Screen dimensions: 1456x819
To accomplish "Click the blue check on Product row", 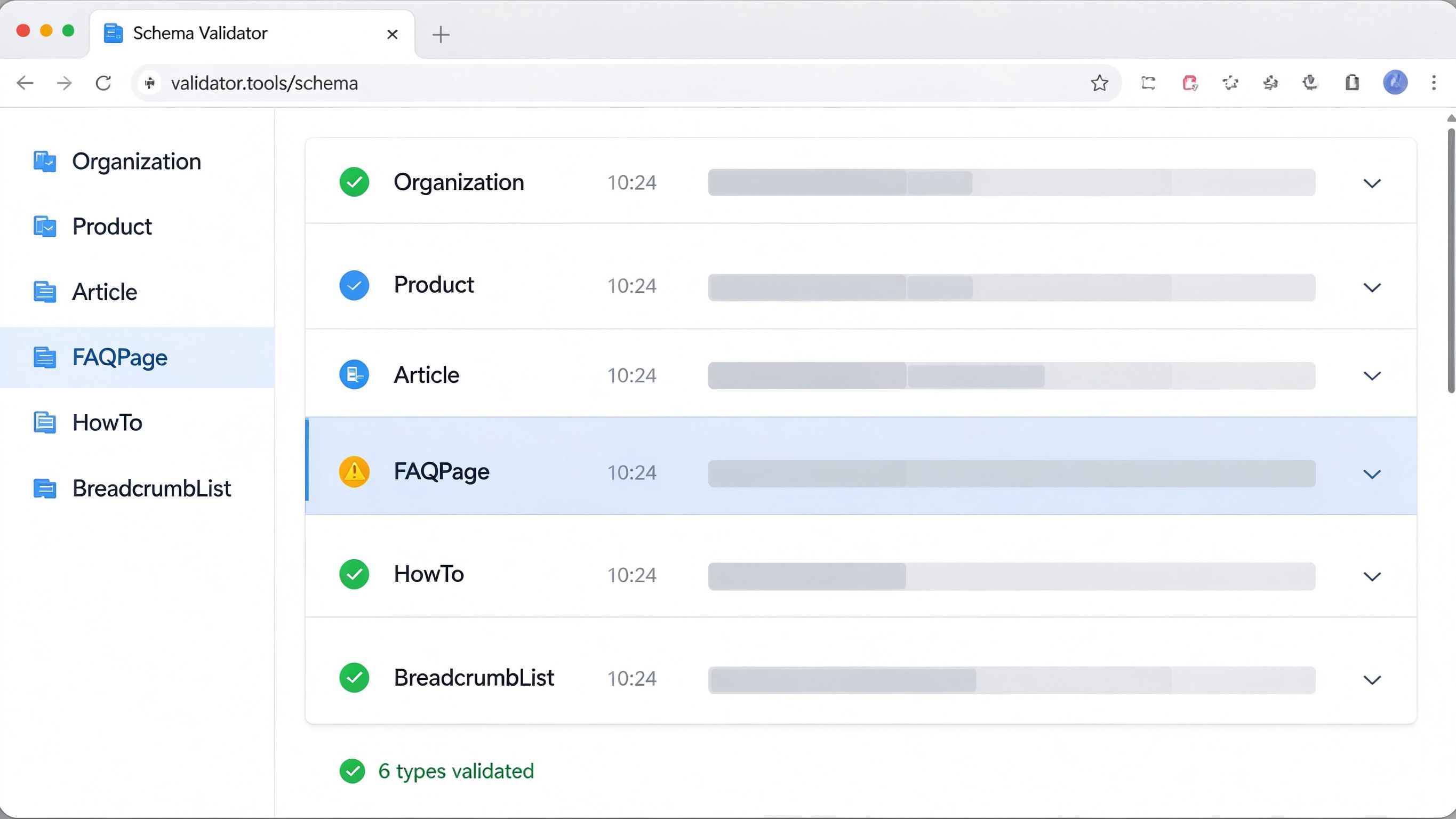I will 354,285.
